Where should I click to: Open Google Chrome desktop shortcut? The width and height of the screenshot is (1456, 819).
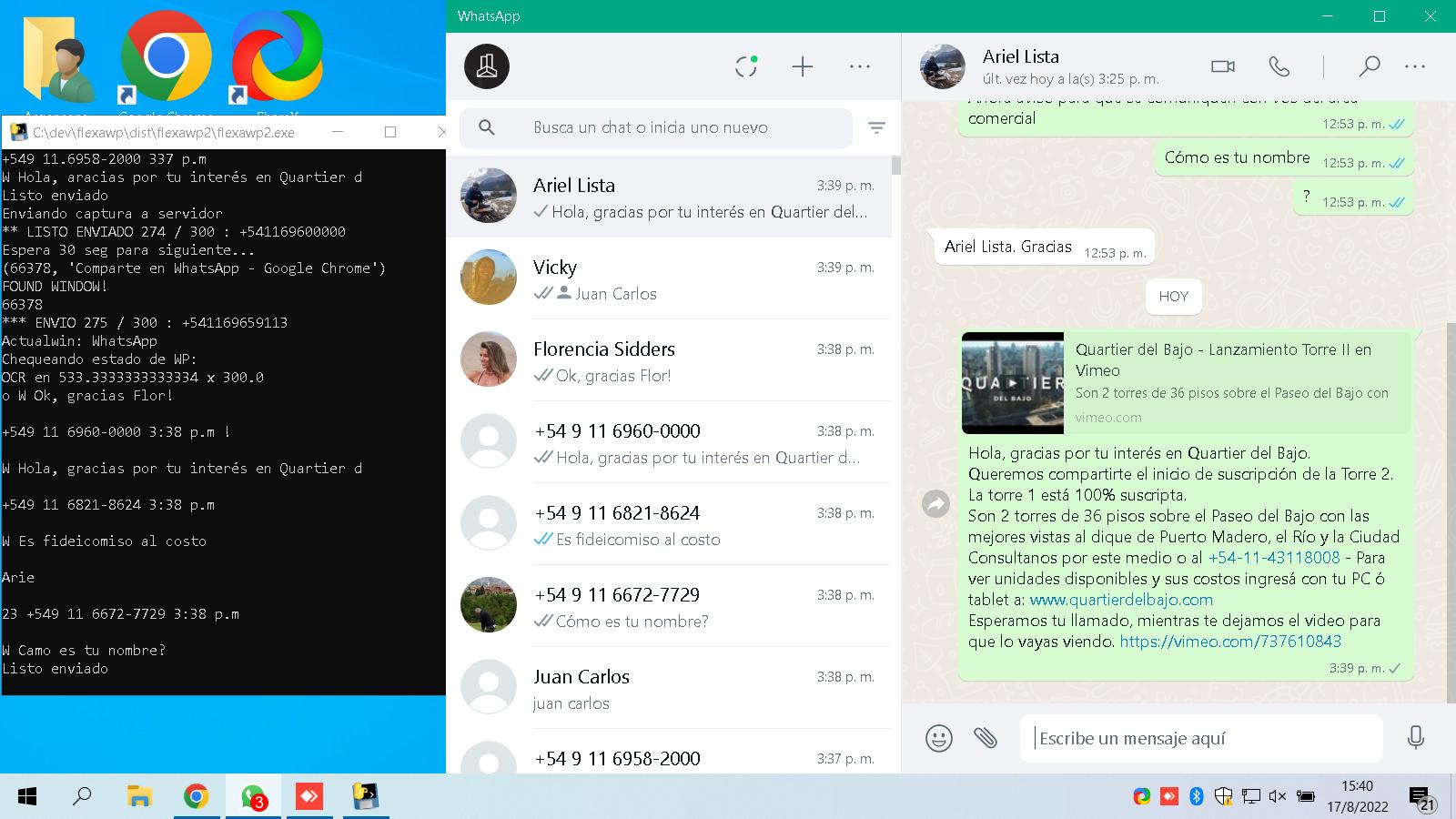pyautogui.click(x=166, y=57)
